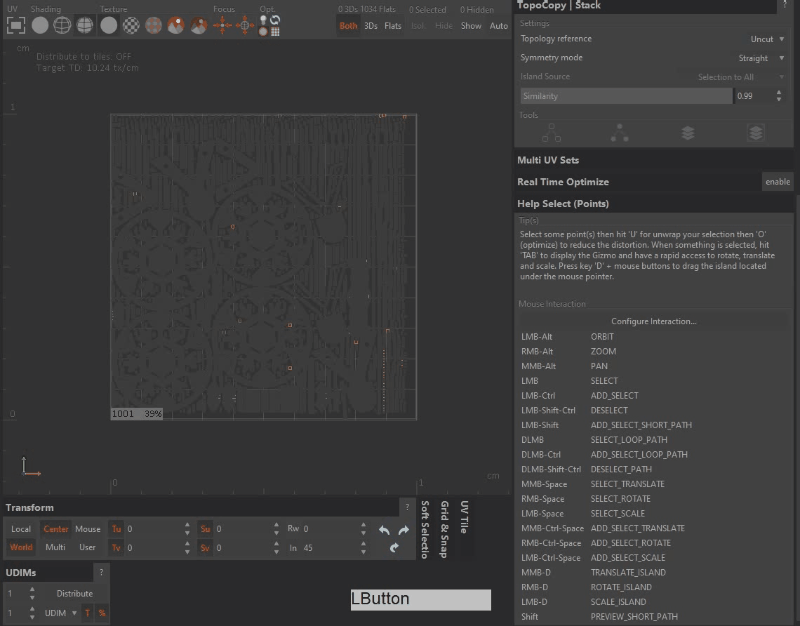Click Configure Interaction button
800x626 pixels.
(653, 321)
